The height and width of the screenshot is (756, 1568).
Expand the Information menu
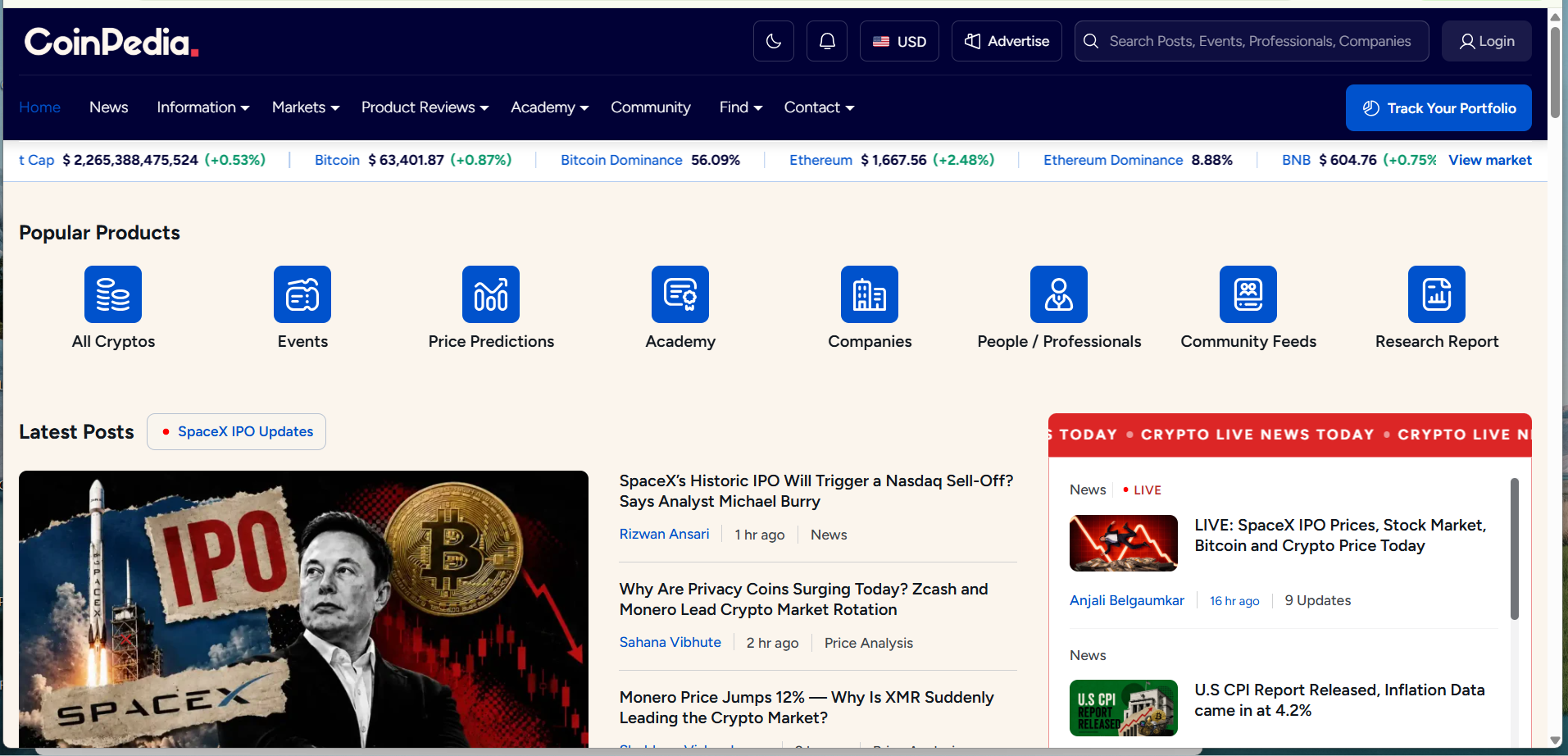coord(202,107)
